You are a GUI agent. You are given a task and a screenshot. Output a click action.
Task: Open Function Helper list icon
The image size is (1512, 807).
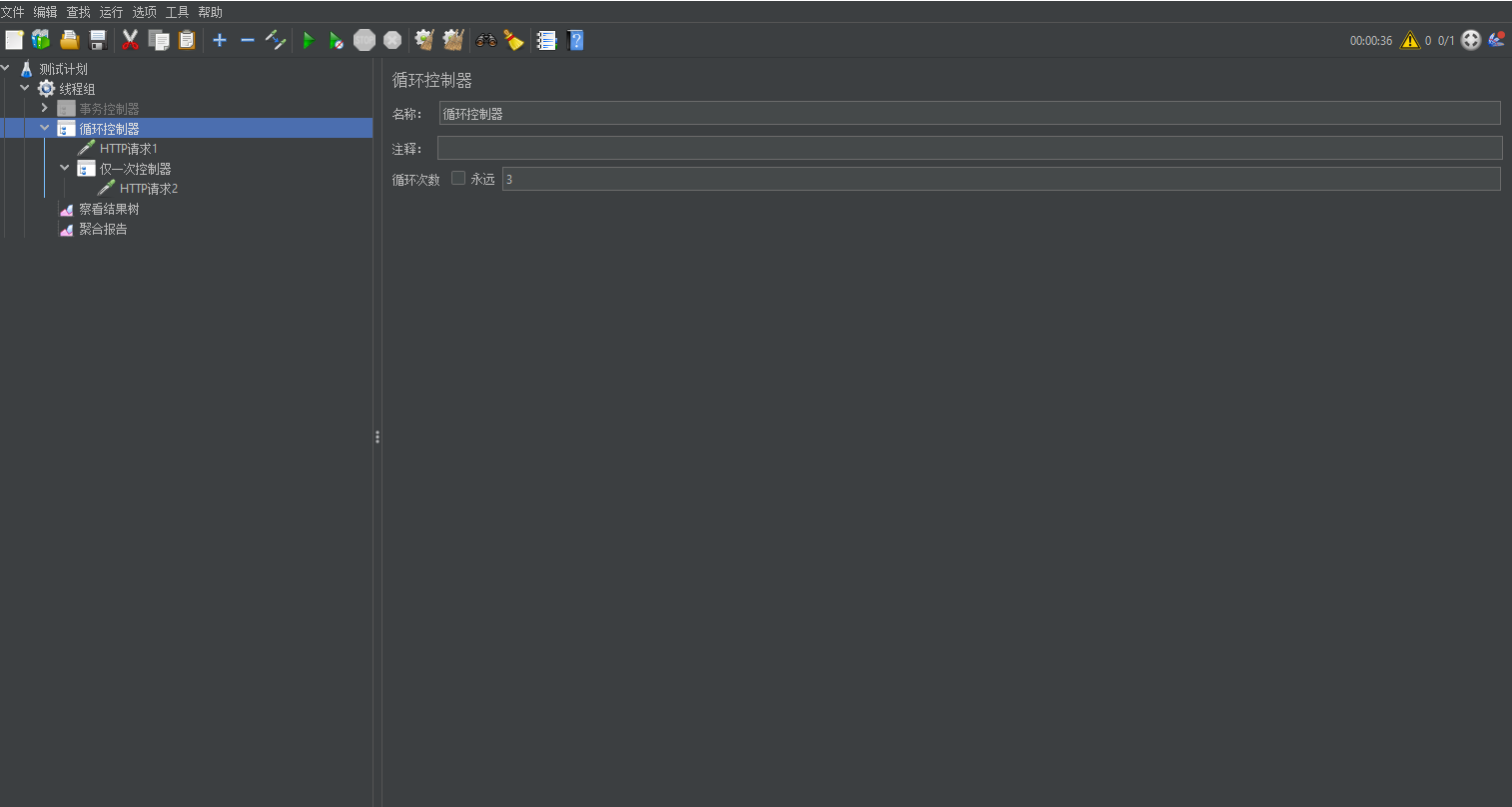point(546,40)
